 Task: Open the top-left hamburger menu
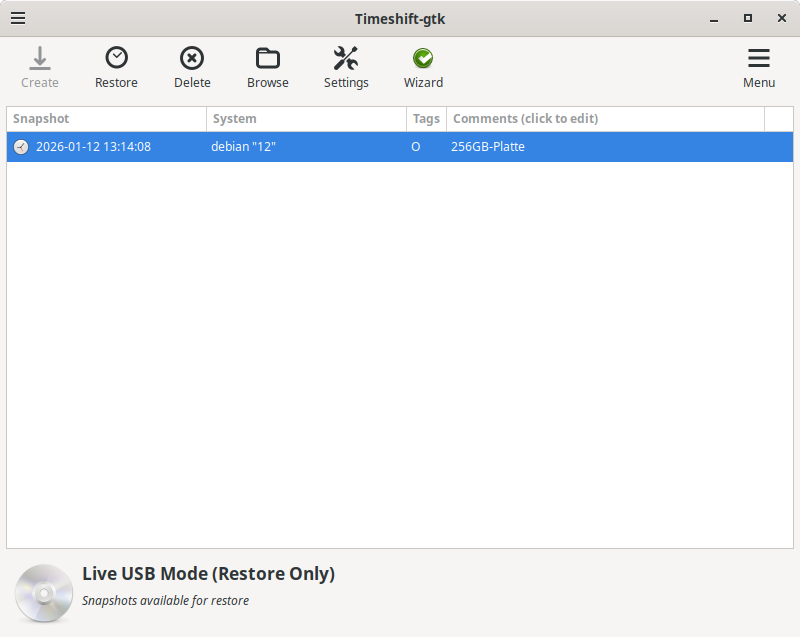18,18
